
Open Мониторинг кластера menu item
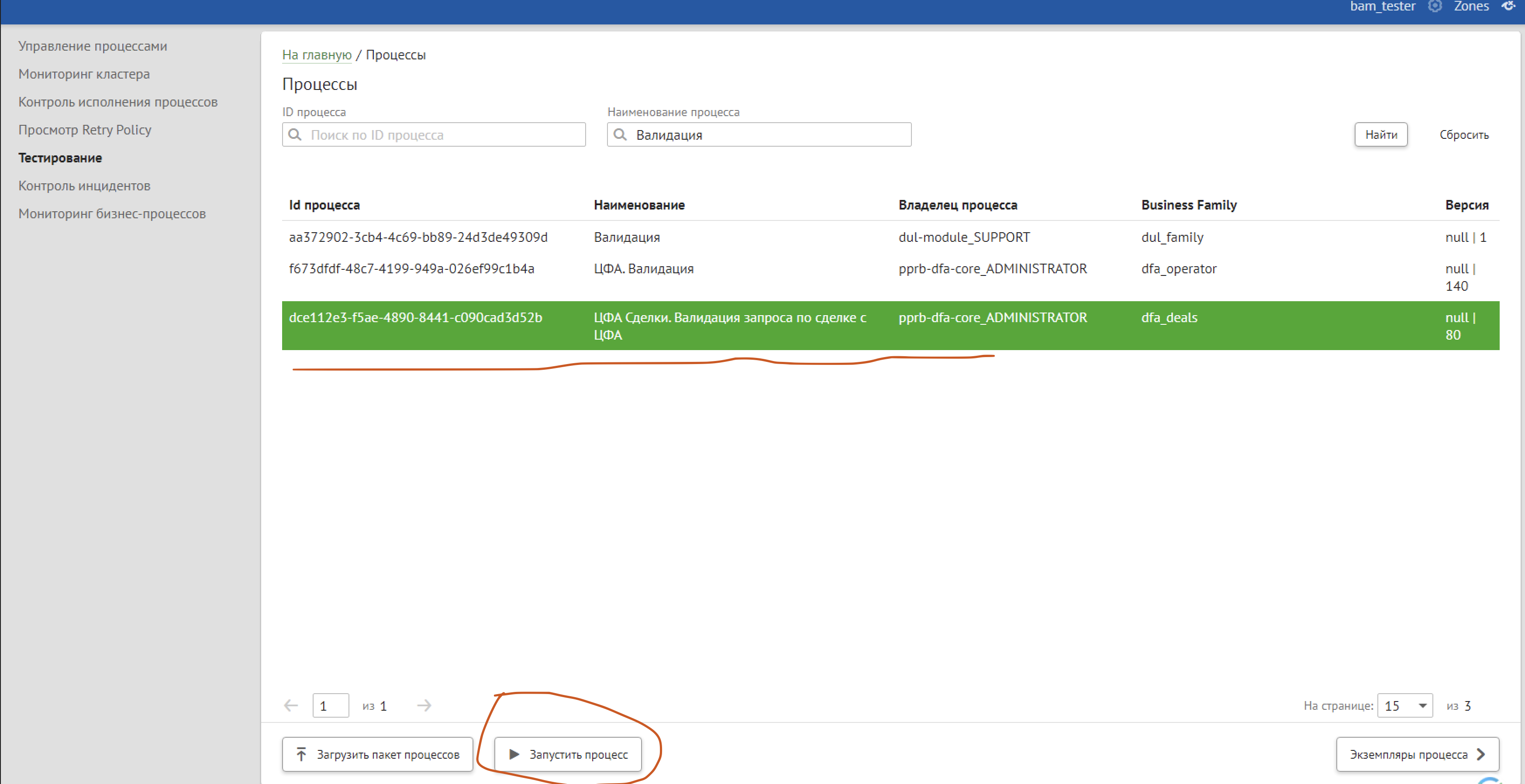84,74
